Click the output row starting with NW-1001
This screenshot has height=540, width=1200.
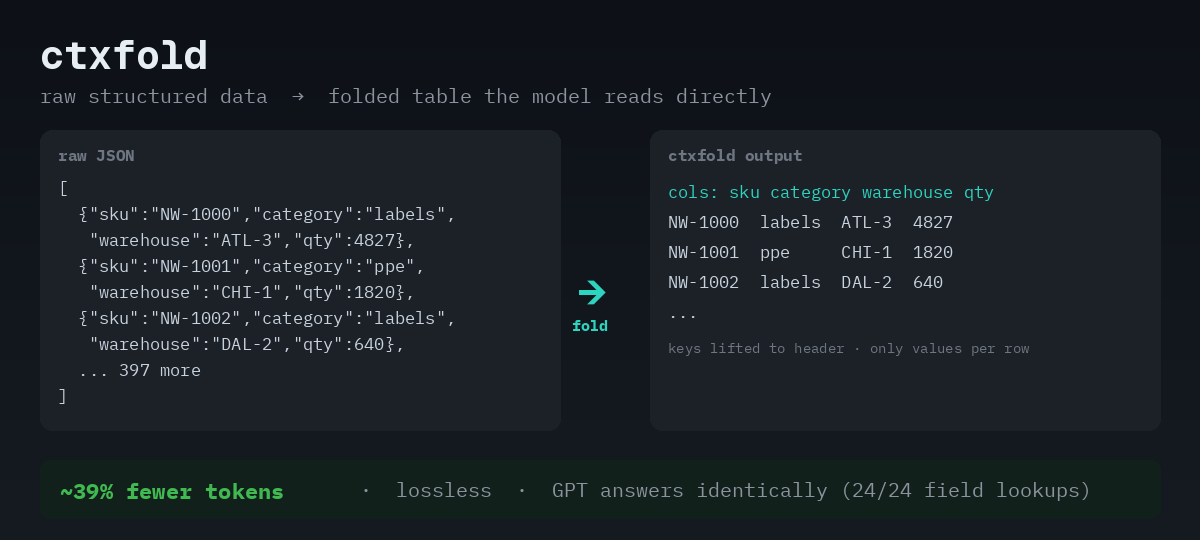(x=811, y=252)
